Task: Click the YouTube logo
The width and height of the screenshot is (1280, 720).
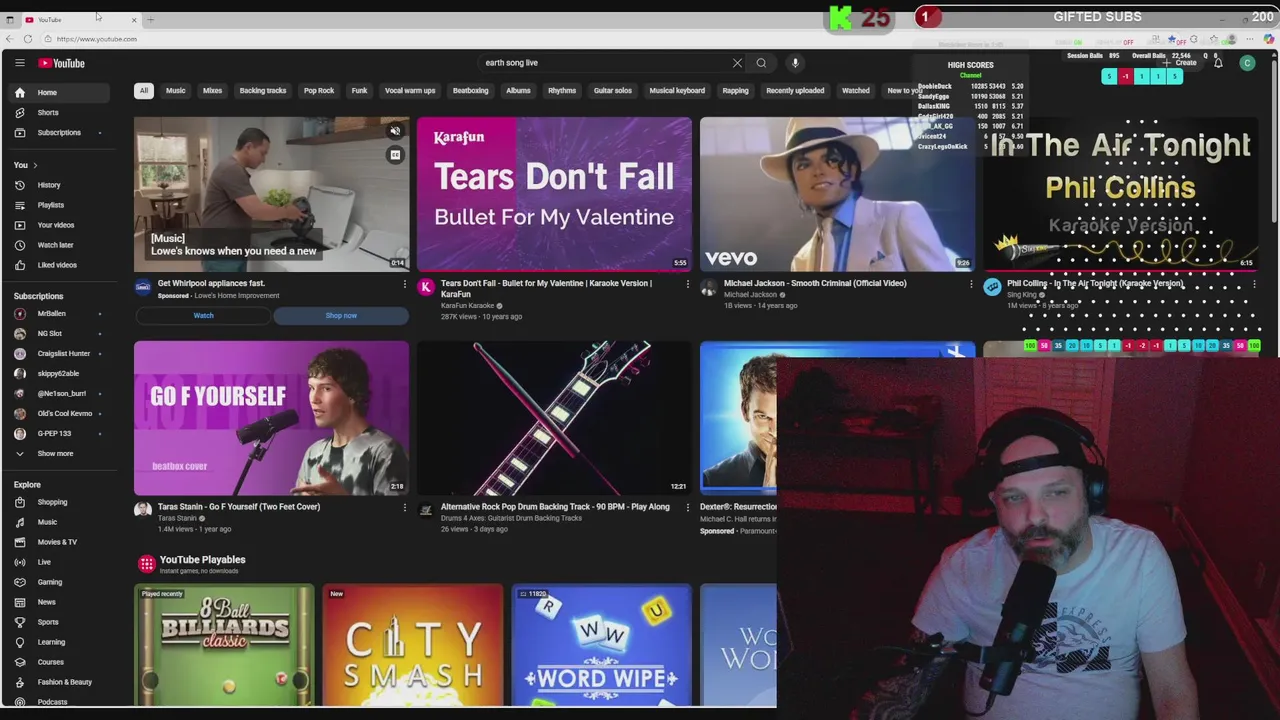Action: pos(62,63)
